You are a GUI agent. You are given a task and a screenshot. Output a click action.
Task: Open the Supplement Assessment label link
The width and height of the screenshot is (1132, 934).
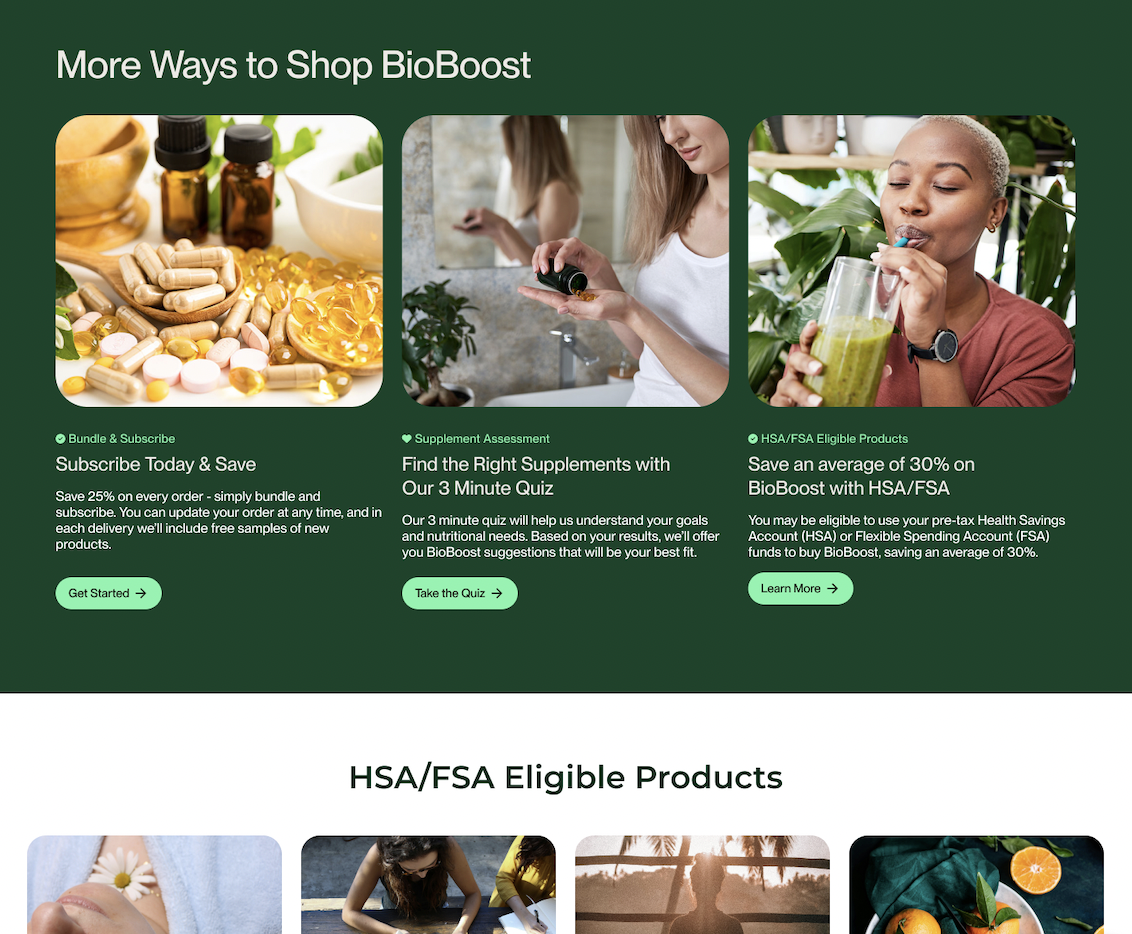point(482,439)
